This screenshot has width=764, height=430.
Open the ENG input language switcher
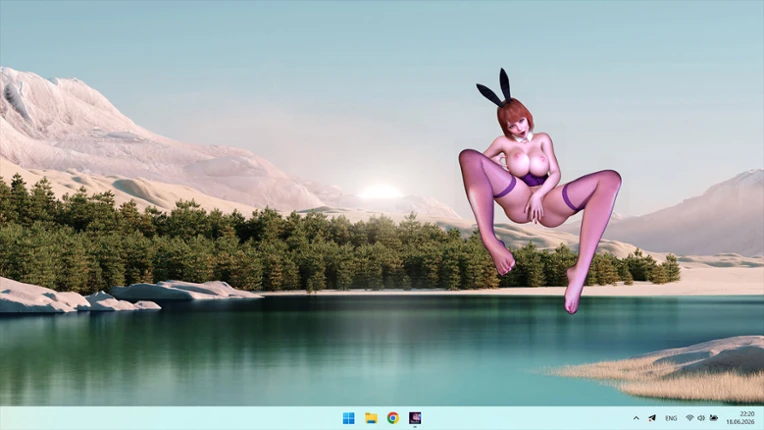(671, 418)
